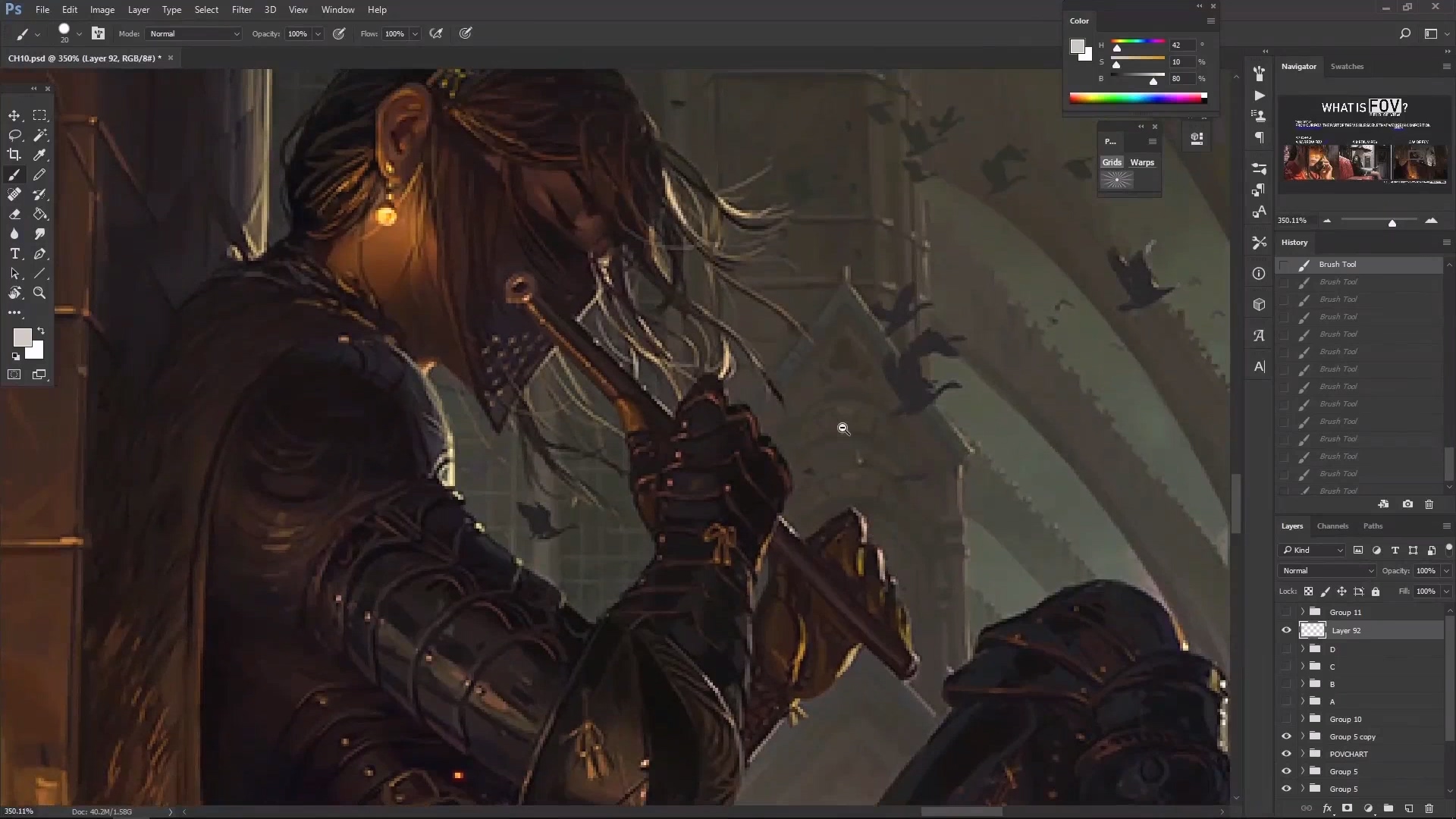Expand the Group 10 folder

(1303, 719)
